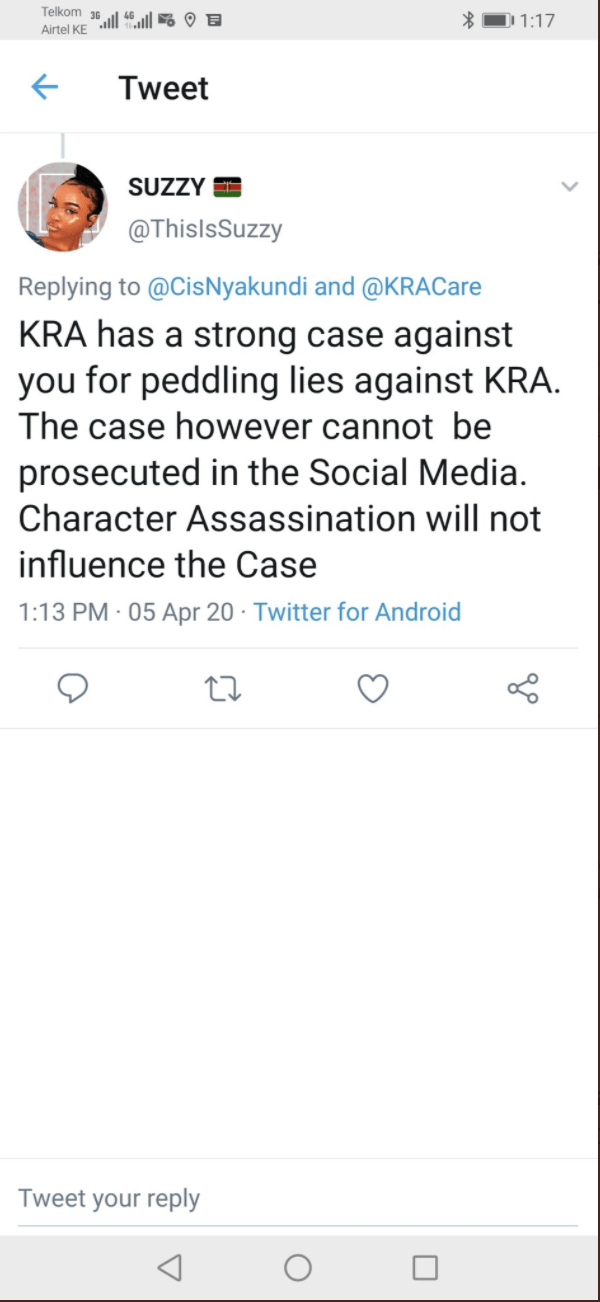Tap the SUZZY display name

pyautogui.click(x=167, y=187)
